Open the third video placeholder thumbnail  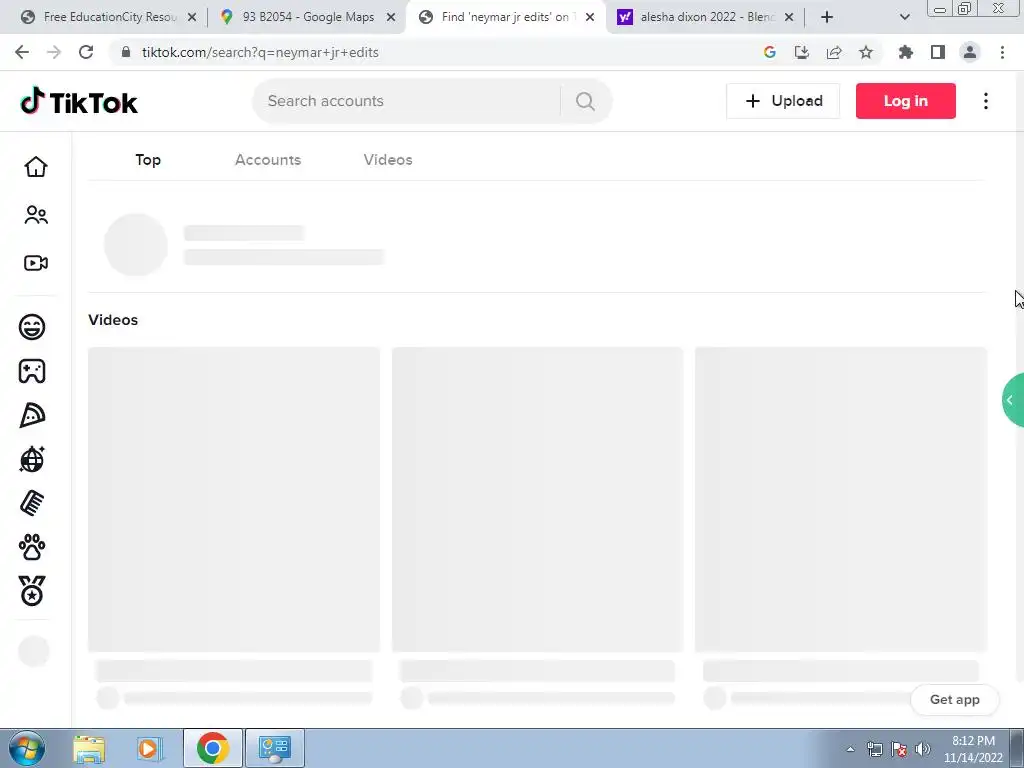(x=841, y=500)
